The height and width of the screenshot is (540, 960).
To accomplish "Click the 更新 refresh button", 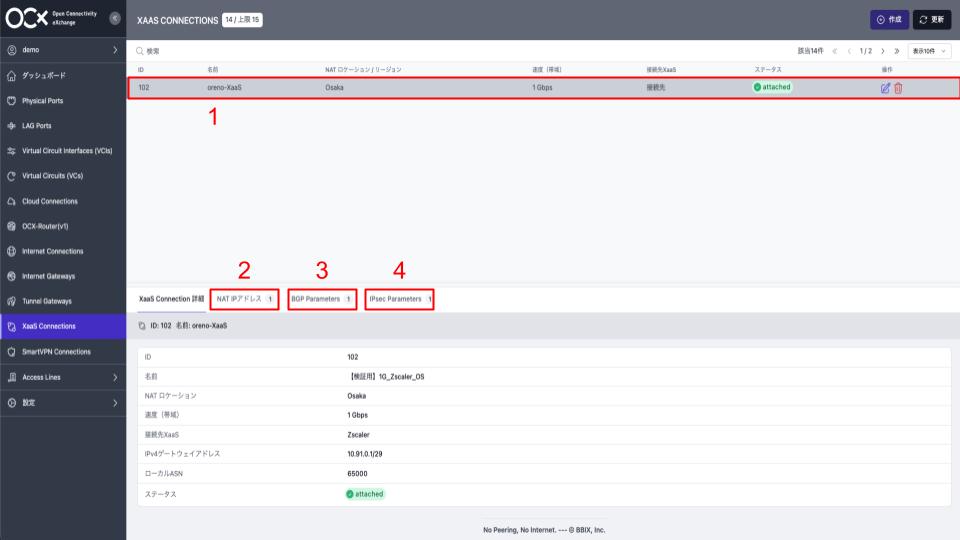I will coord(932,19).
